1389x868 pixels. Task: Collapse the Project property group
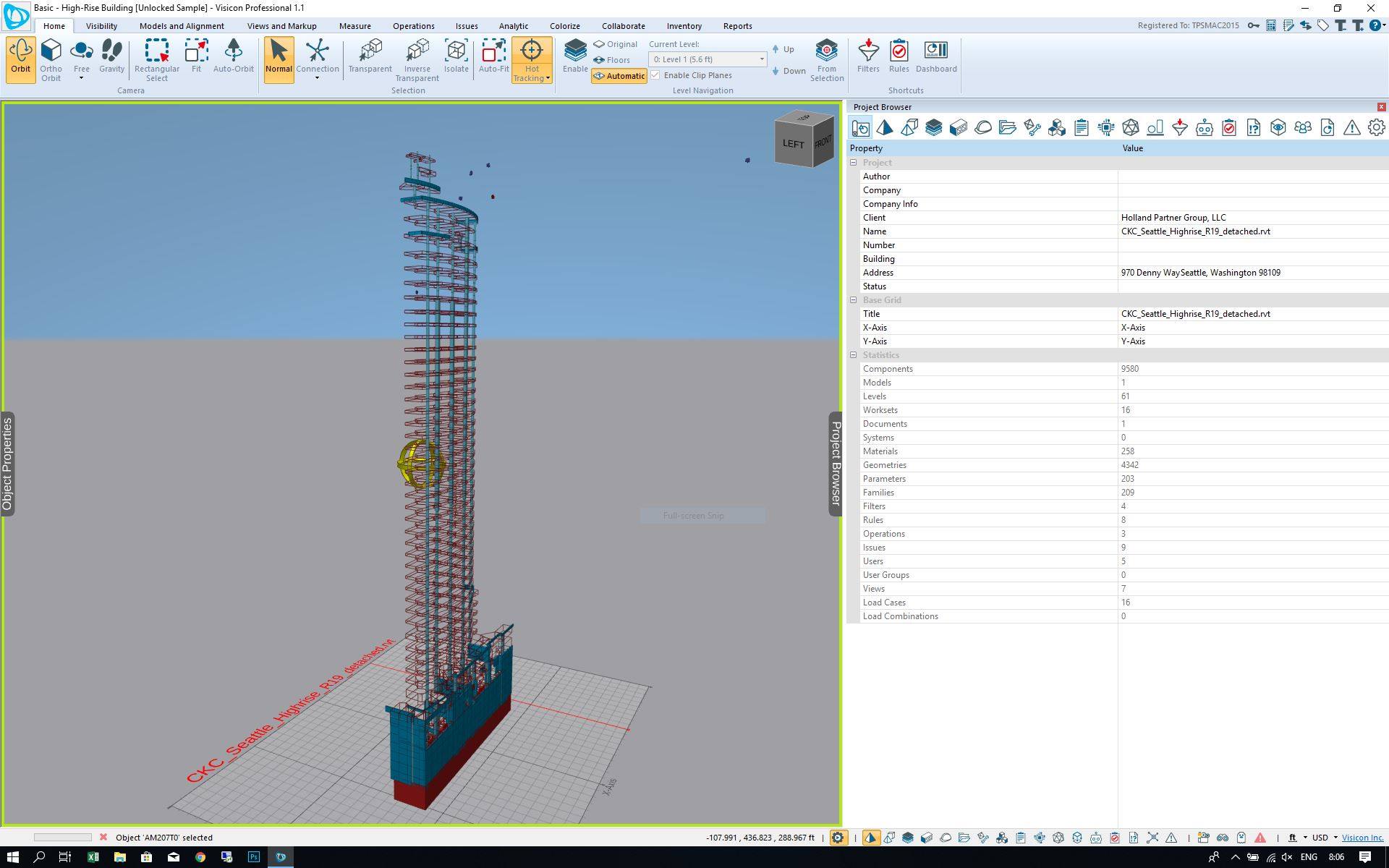(x=854, y=163)
